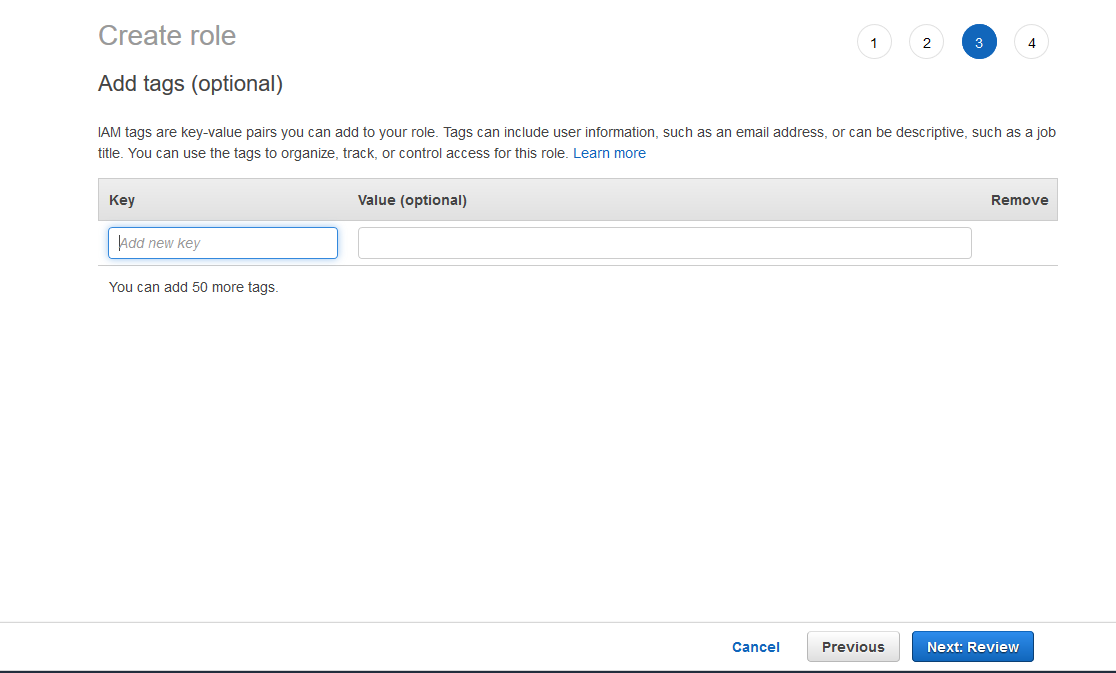Image resolution: width=1116 pixels, height=673 pixels.
Task: Jump to step 2 circle indicator
Action: [x=926, y=43]
